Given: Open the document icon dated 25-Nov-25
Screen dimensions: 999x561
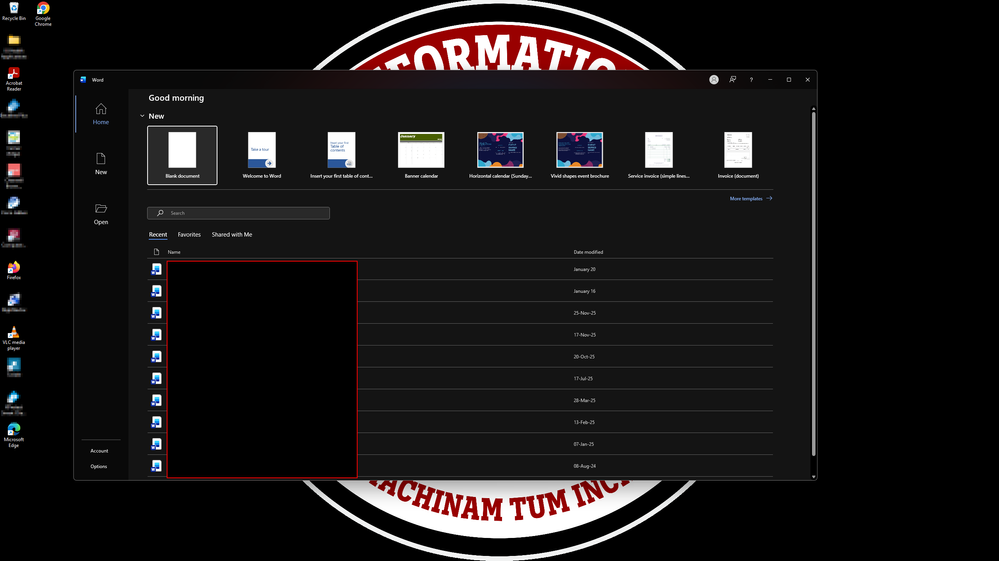Looking at the screenshot, I should tap(156, 313).
